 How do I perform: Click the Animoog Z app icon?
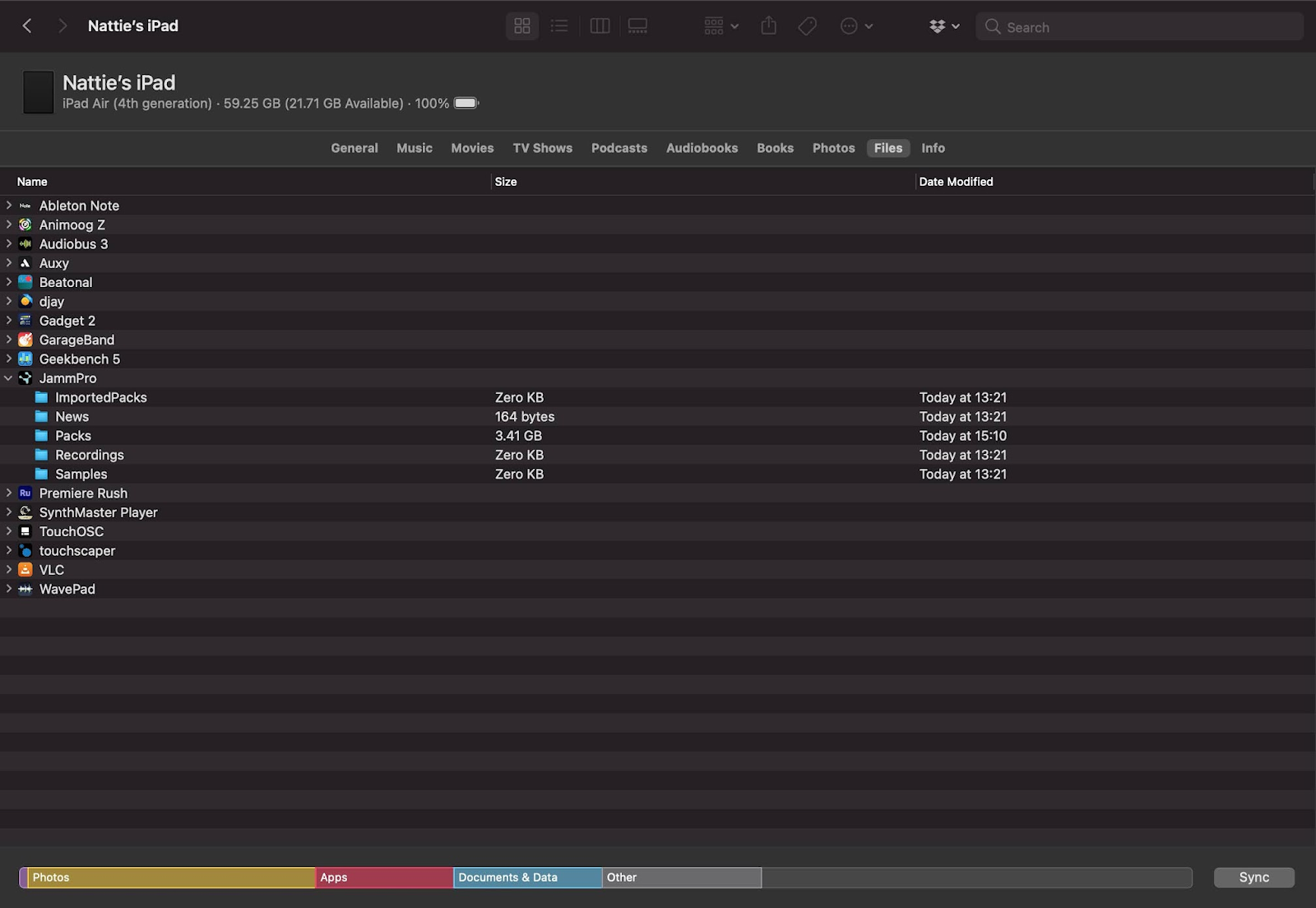tap(25, 225)
